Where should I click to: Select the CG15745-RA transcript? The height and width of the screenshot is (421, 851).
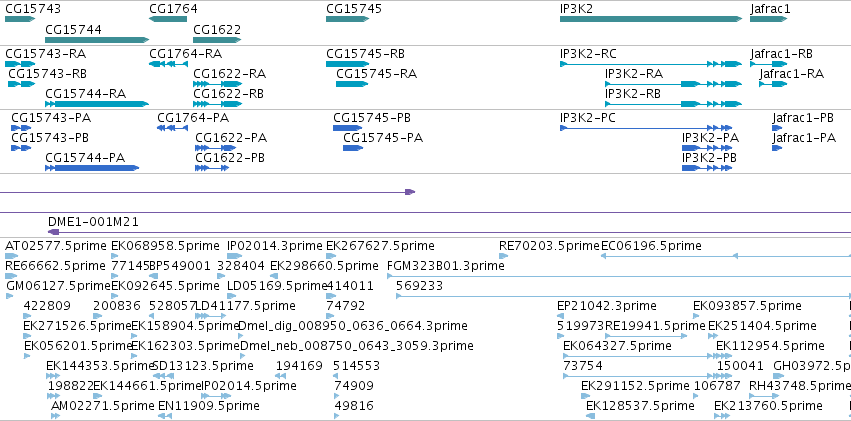pos(352,84)
